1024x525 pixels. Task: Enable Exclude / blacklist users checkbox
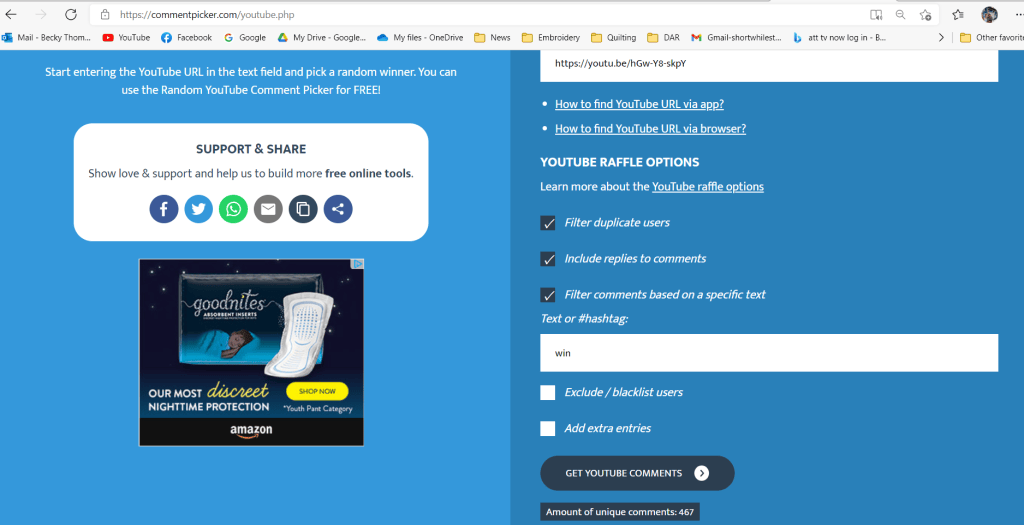click(x=548, y=392)
